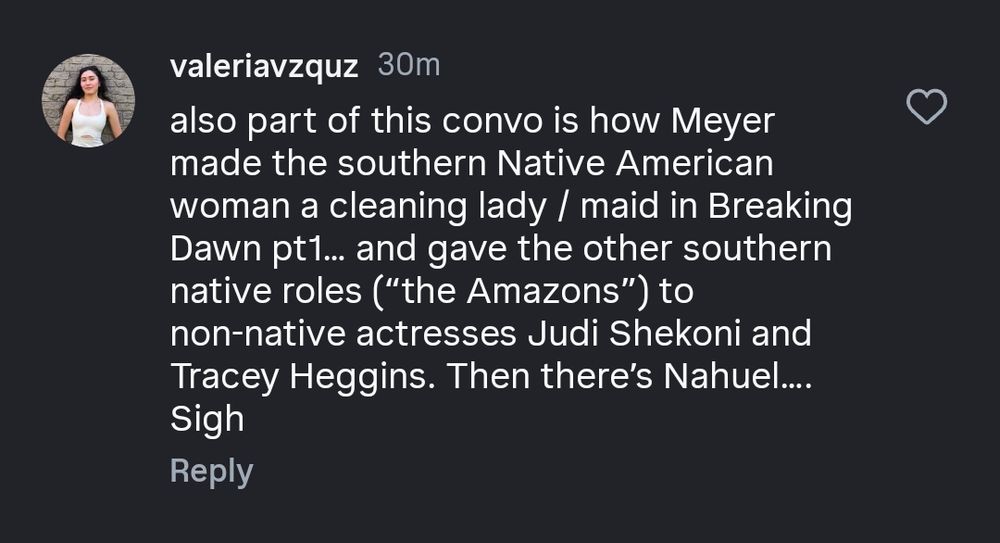Open valeriavzquz's profile picture
Viewport: 1000px width, 543px height.
point(88,101)
